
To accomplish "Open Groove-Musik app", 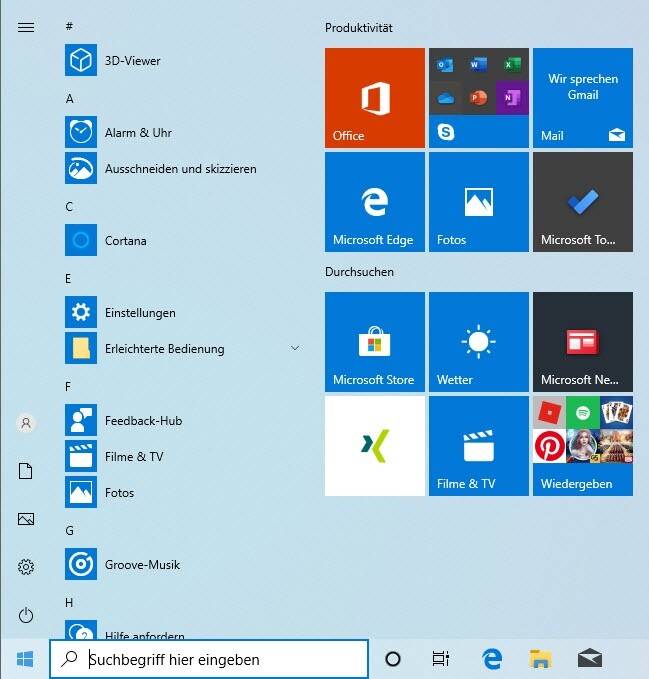I will pos(142,565).
